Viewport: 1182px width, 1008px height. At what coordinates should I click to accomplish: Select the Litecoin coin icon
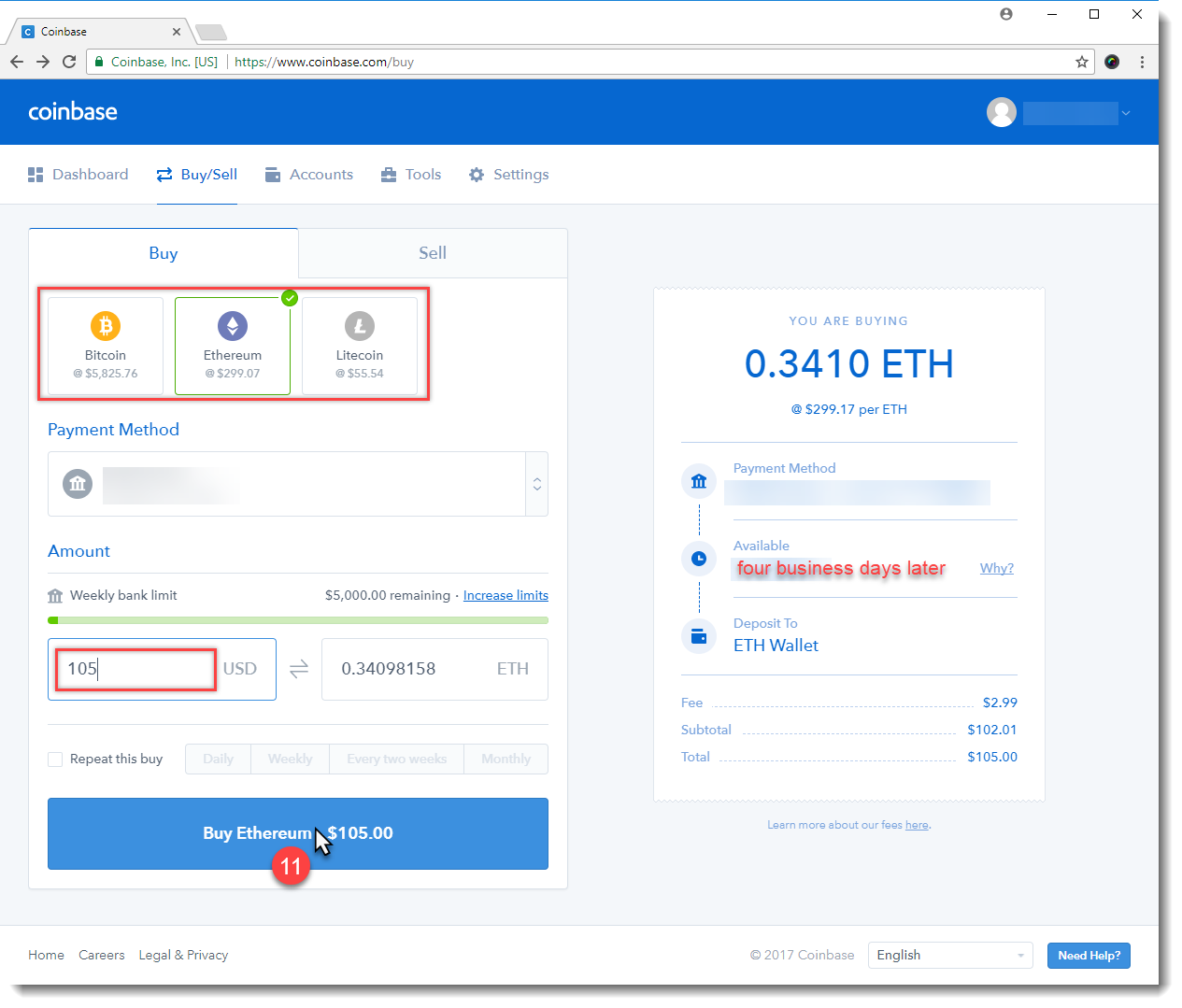360,326
